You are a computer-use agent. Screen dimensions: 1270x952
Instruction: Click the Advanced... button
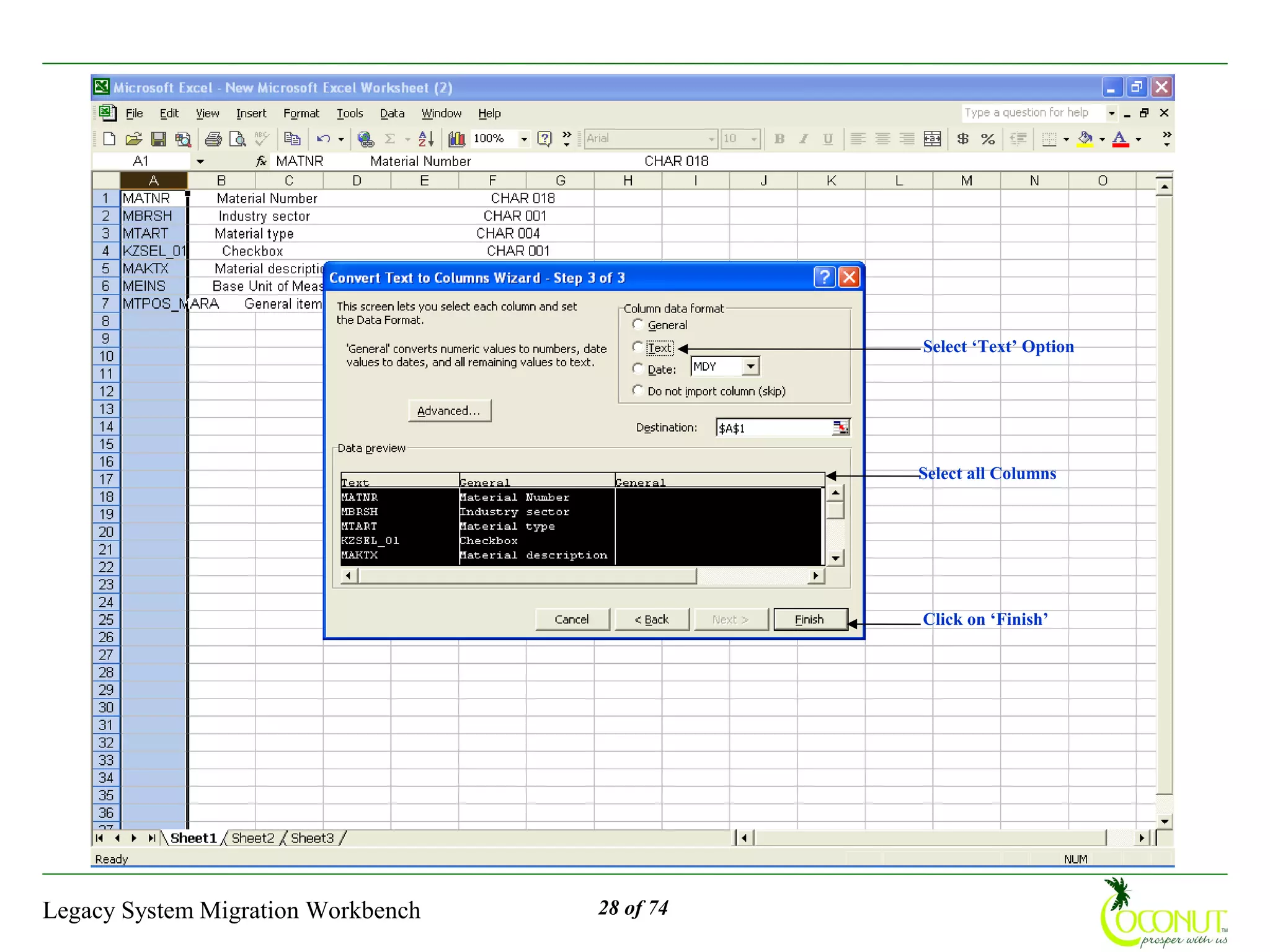449,410
